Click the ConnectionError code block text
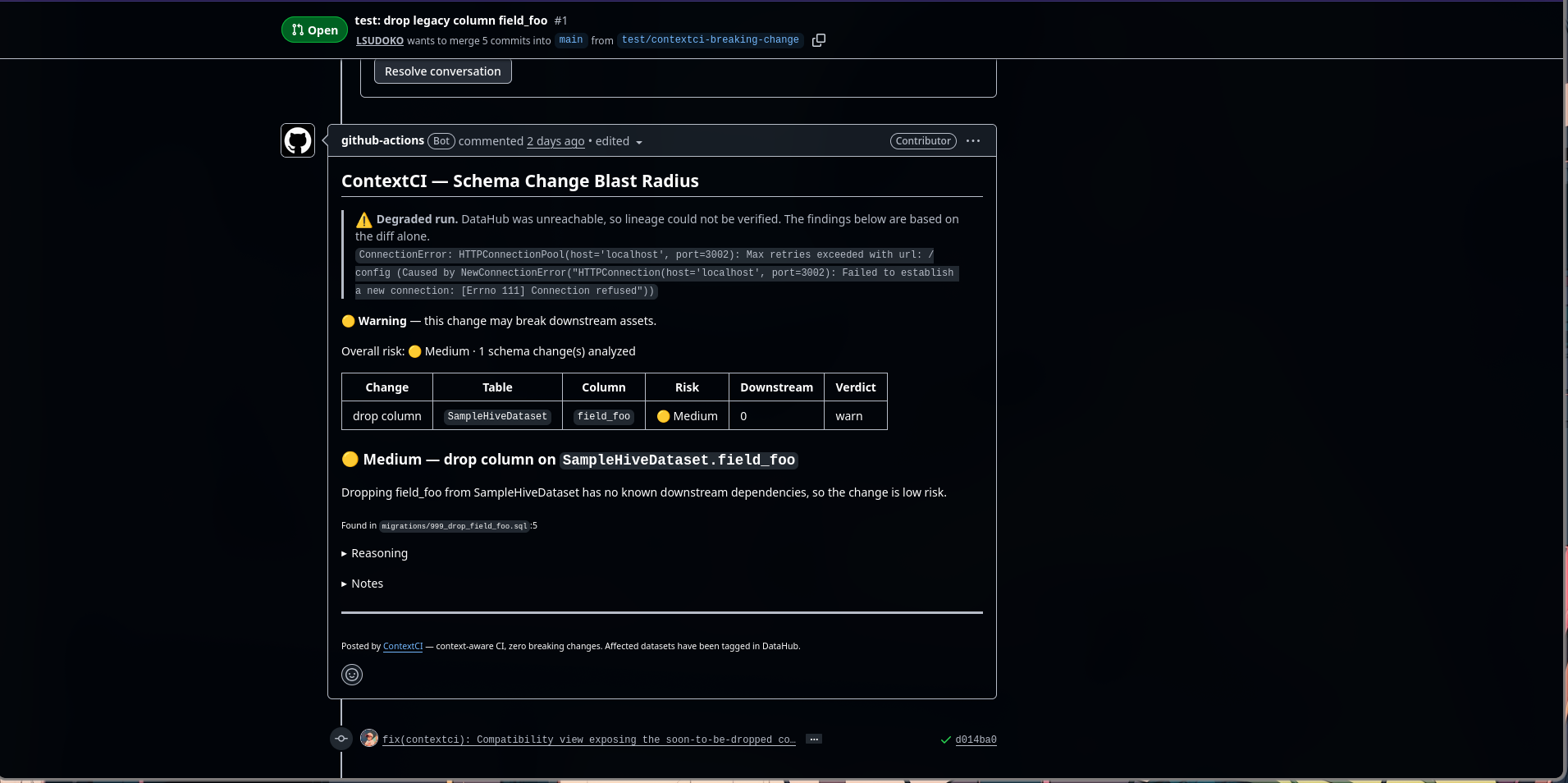This screenshot has height=783, width=1568. click(656, 272)
